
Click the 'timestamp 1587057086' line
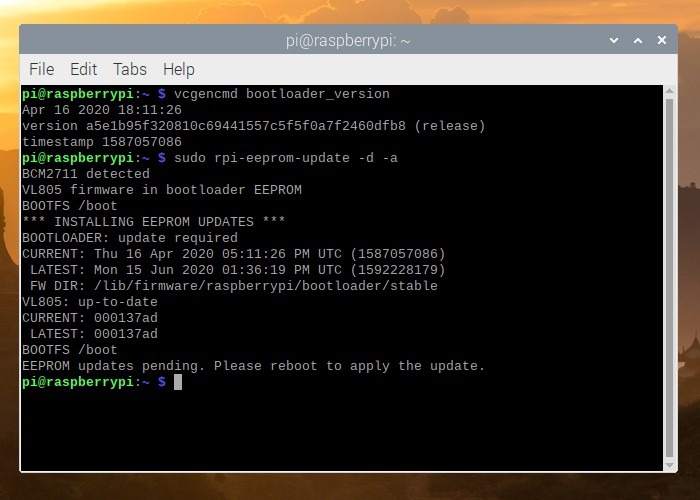pos(102,142)
